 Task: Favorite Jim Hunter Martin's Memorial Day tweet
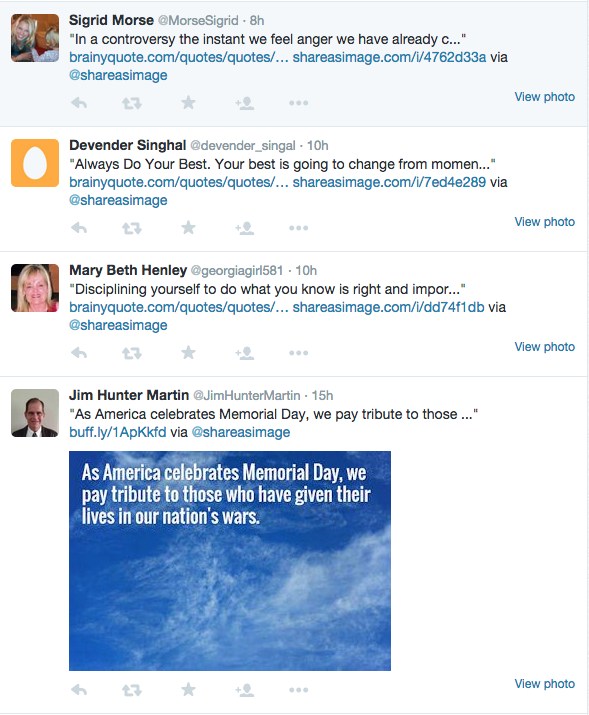(x=188, y=689)
